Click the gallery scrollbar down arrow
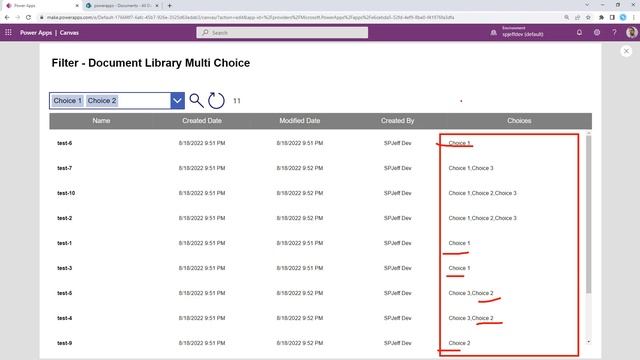 [589, 341]
